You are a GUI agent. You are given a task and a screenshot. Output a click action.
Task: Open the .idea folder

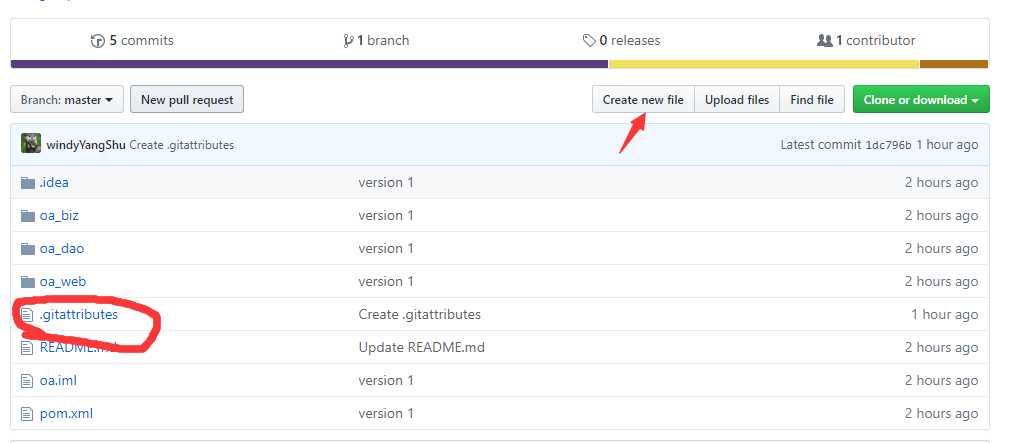54,183
